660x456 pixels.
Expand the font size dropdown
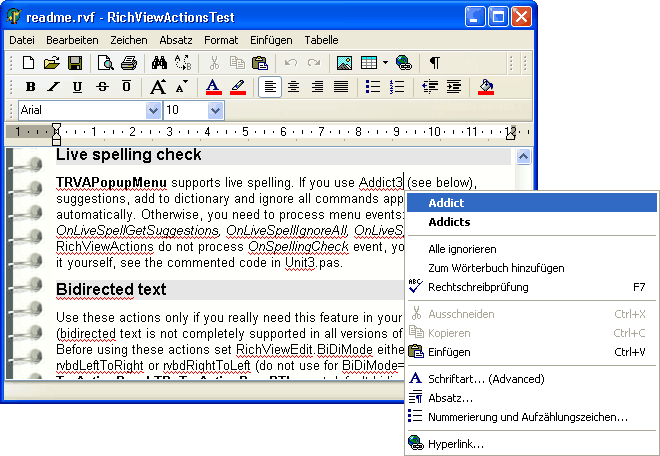click(x=215, y=110)
